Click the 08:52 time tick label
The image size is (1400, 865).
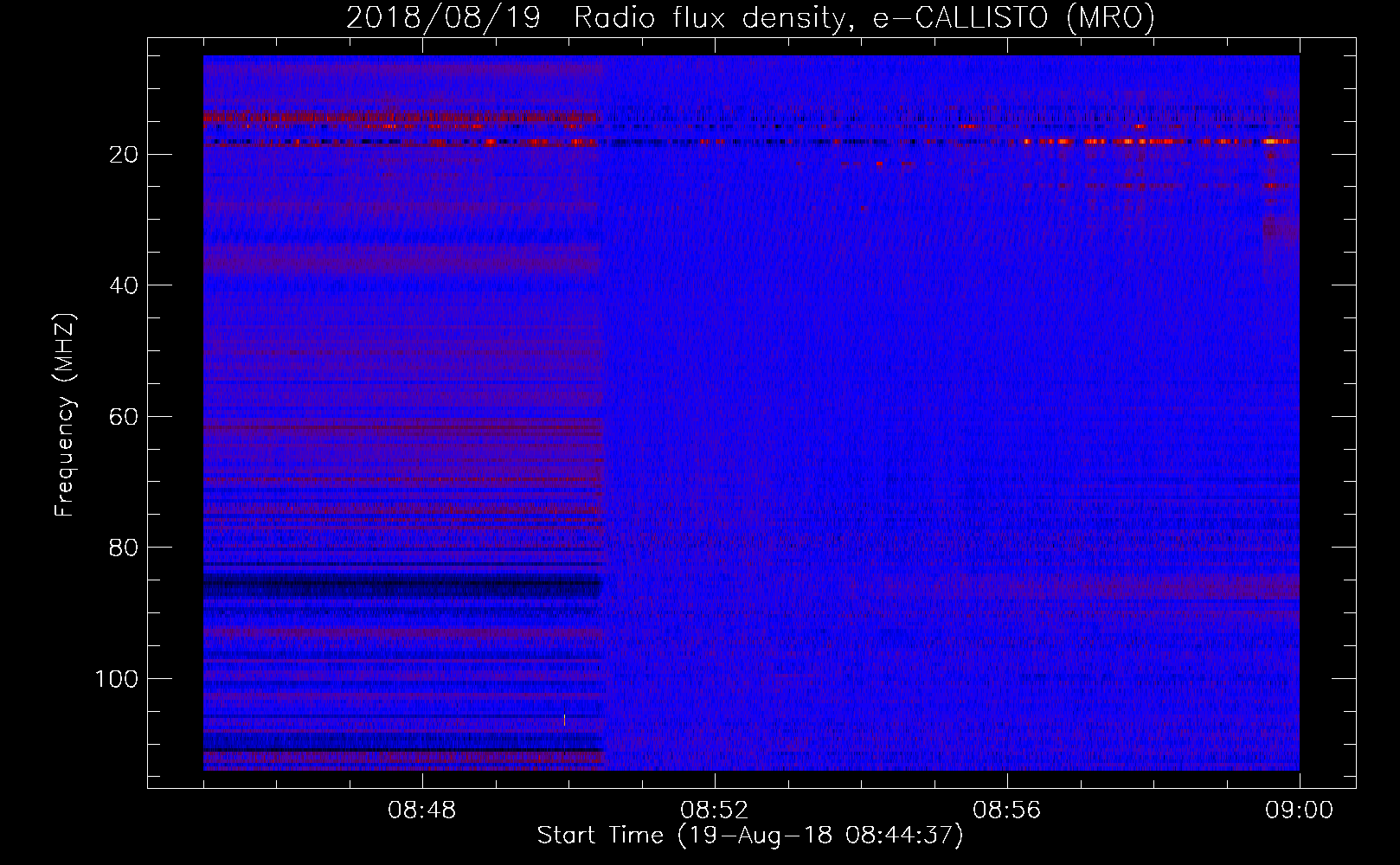pos(715,811)
